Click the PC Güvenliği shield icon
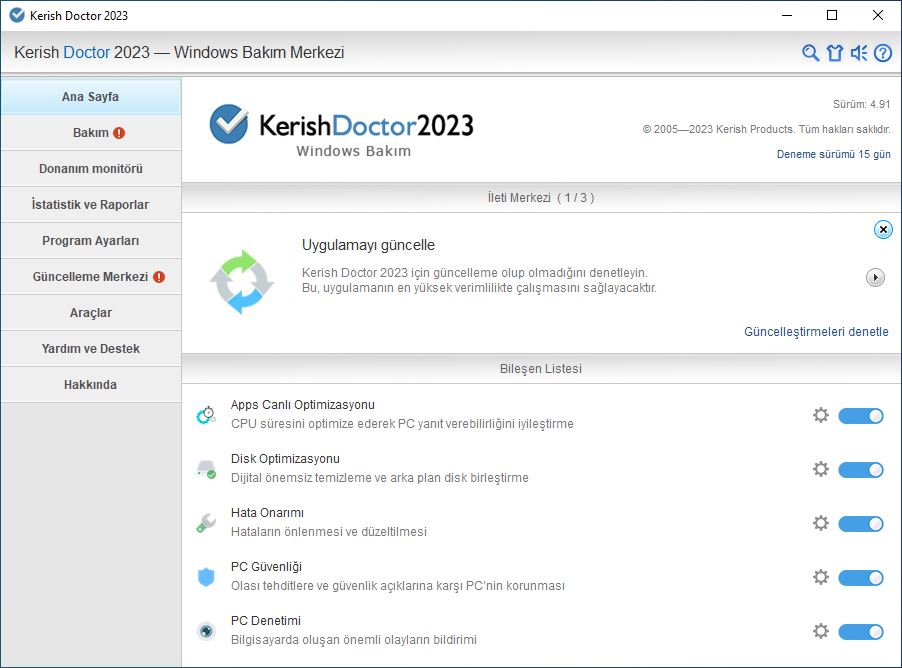This screenshot has width=902, height=668. [x=206, y=577]
